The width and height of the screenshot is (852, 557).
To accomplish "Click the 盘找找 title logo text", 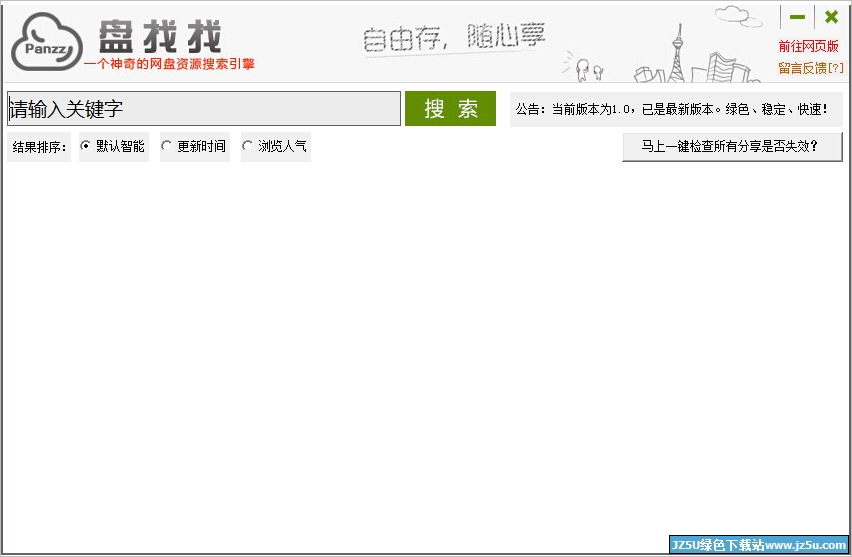I will pyautogui.click(x=160, y=37).
